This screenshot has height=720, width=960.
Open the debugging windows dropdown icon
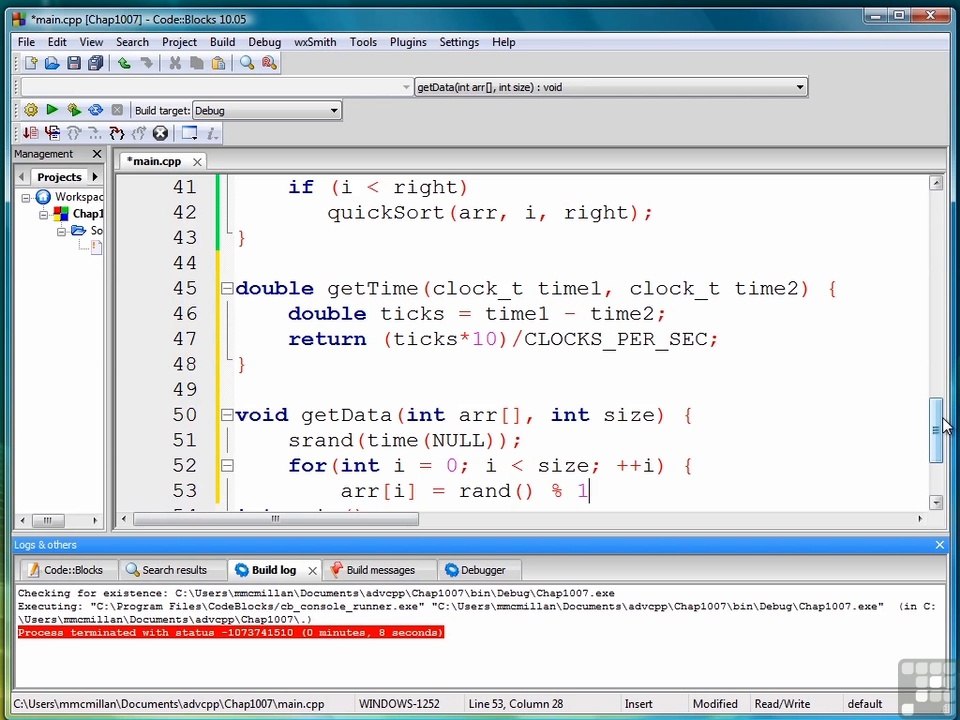[x=190, y=133]
